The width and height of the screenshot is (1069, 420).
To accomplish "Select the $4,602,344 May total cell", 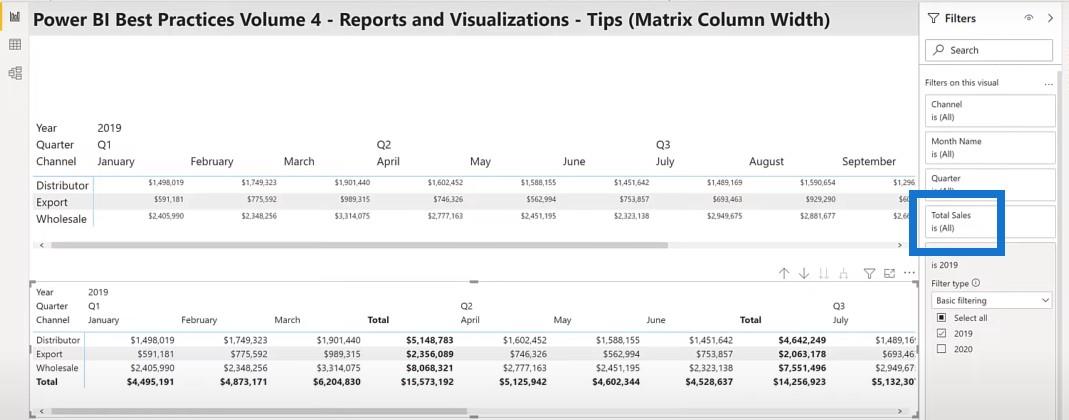I will pos(616,382).
